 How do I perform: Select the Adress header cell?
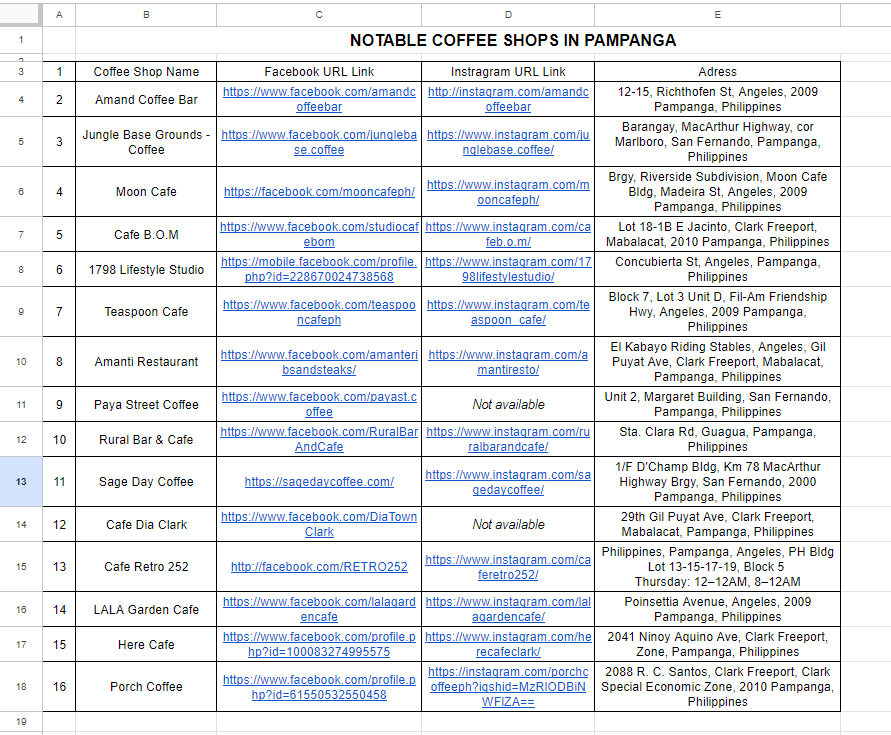click(717, 72)
